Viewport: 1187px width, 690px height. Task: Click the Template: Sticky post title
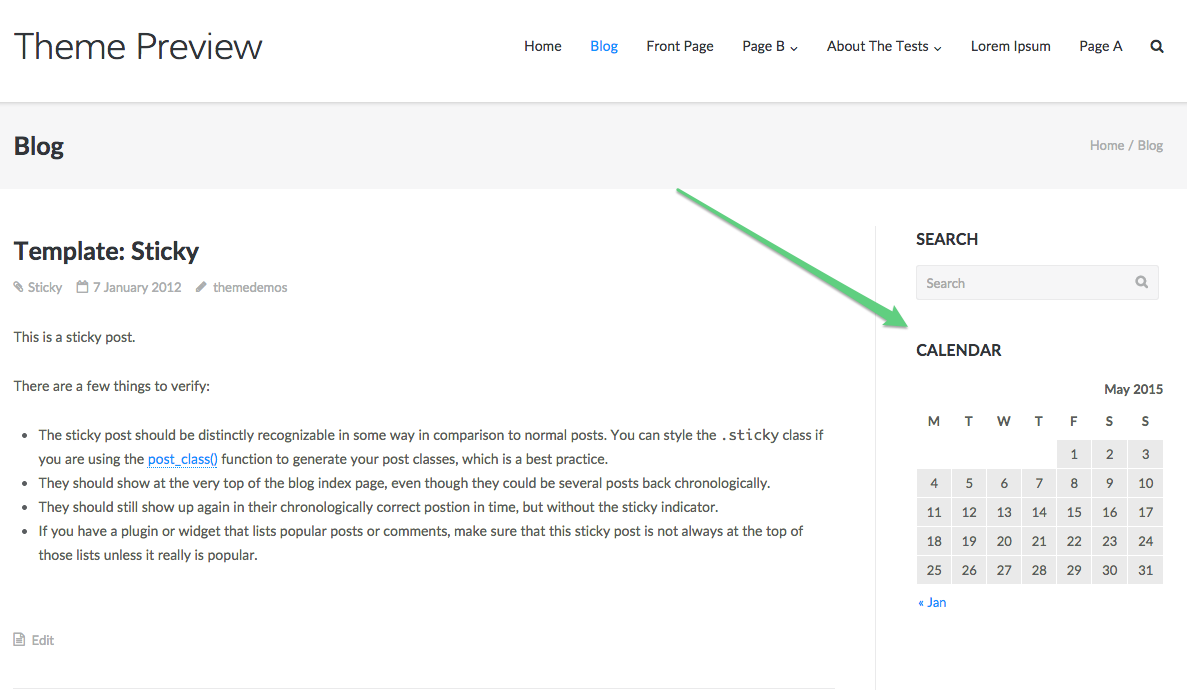tap(106, 251)
